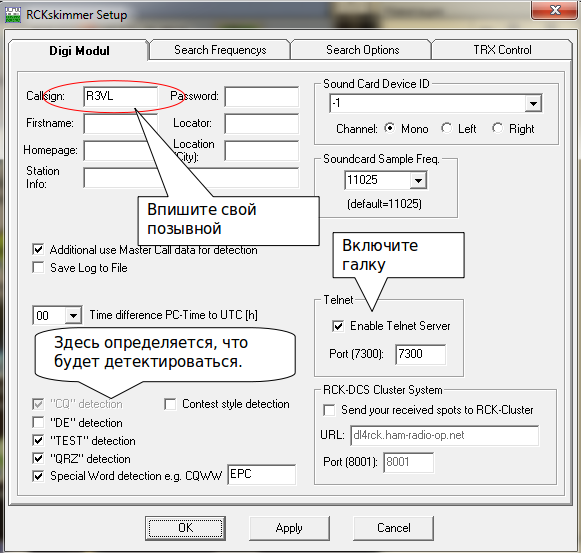Click the Apply button
This screenshot has width=581, height=553.
pos(289,528)
